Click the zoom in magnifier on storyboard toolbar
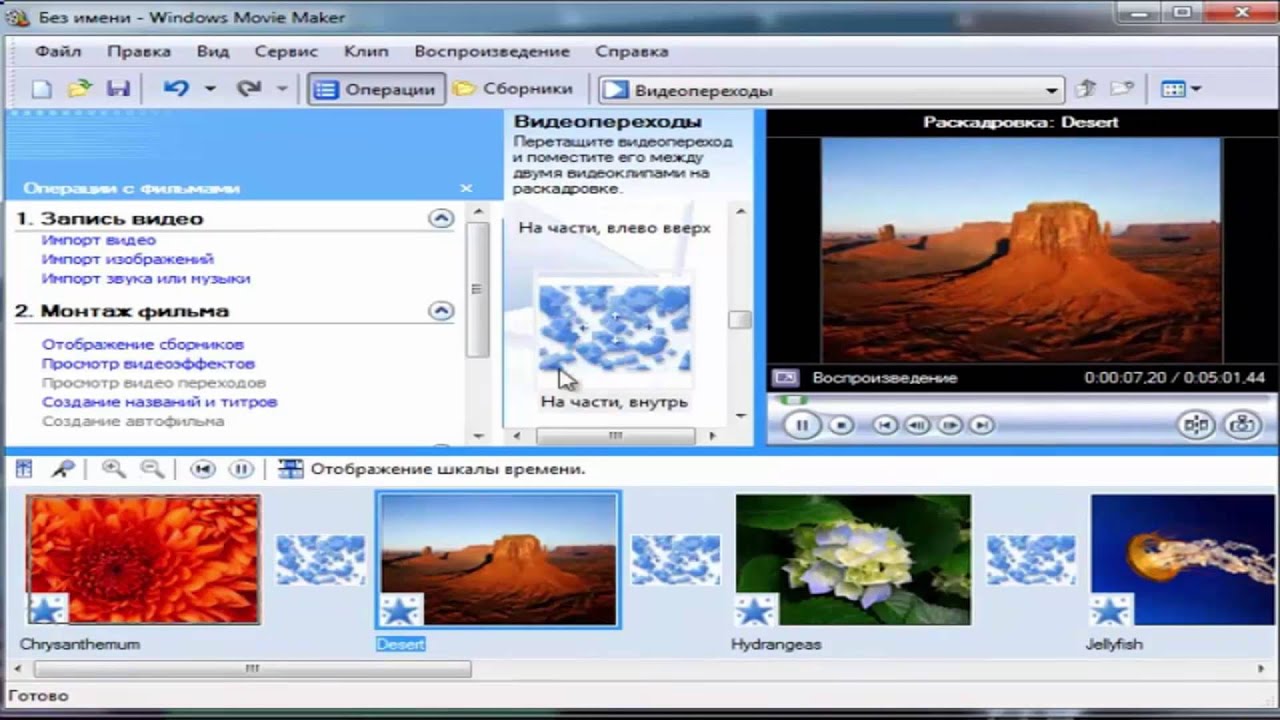Screen dimensions: 1280x720 coord(113,469)
